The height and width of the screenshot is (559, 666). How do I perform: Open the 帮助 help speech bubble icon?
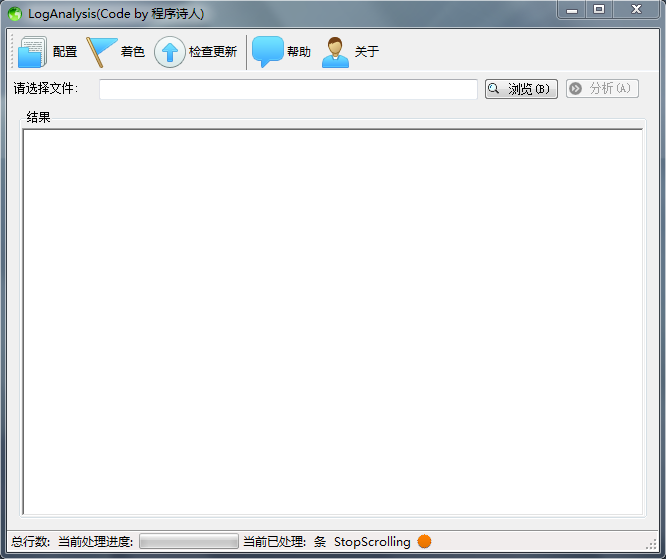(x=268, y=52)
